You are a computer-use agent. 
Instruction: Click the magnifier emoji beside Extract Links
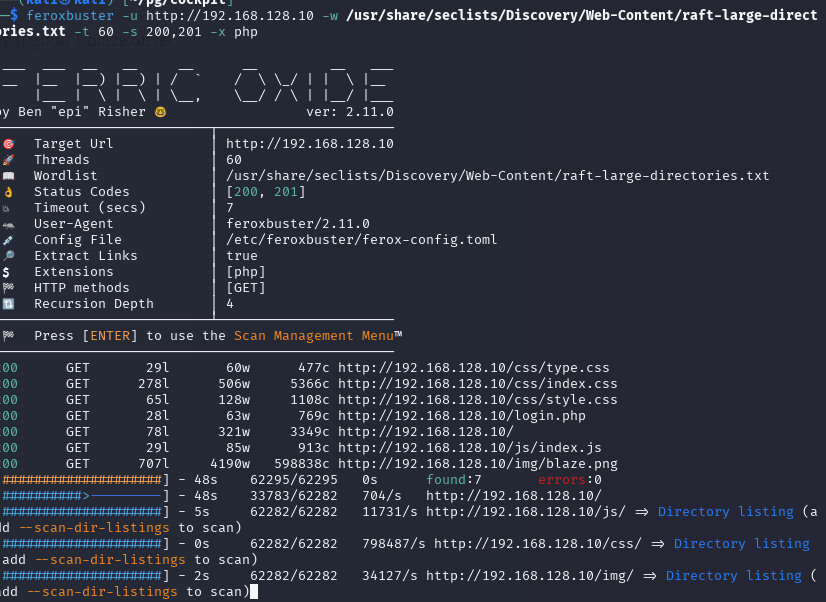8,256
